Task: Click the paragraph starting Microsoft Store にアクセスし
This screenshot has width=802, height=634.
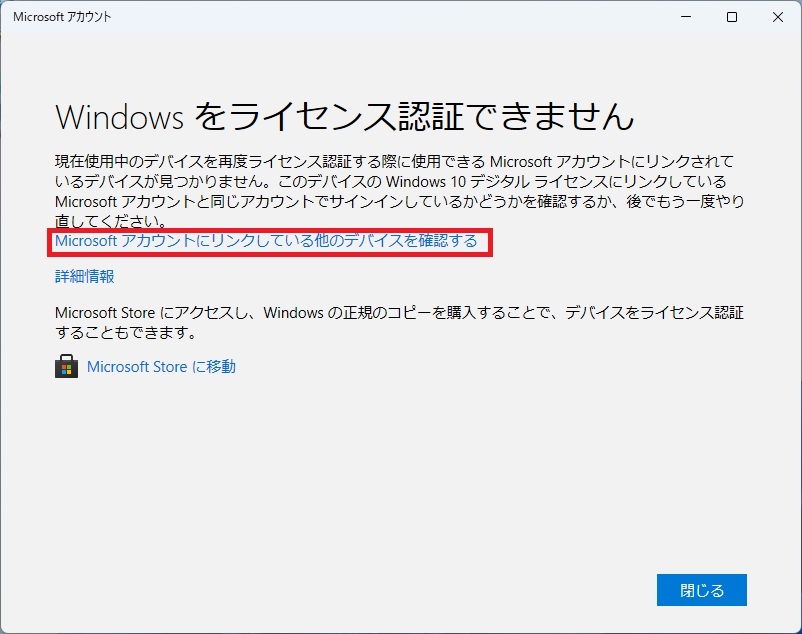Action: tap(399, 322)
